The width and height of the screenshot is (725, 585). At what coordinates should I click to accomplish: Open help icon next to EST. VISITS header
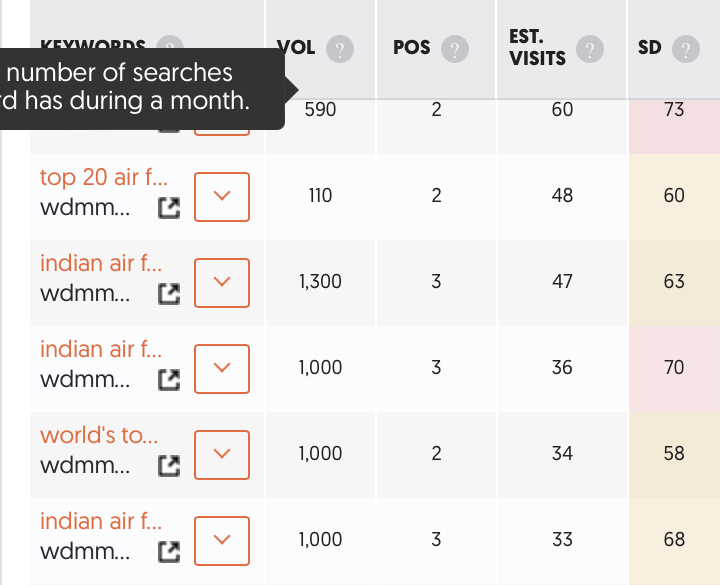[590, 49]
